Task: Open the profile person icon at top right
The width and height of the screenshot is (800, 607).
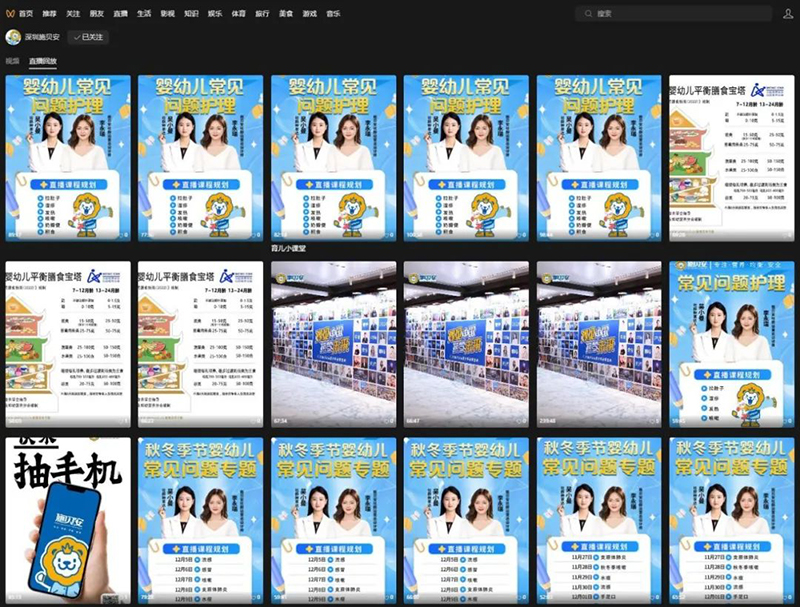Action: (x=786, y=12)
